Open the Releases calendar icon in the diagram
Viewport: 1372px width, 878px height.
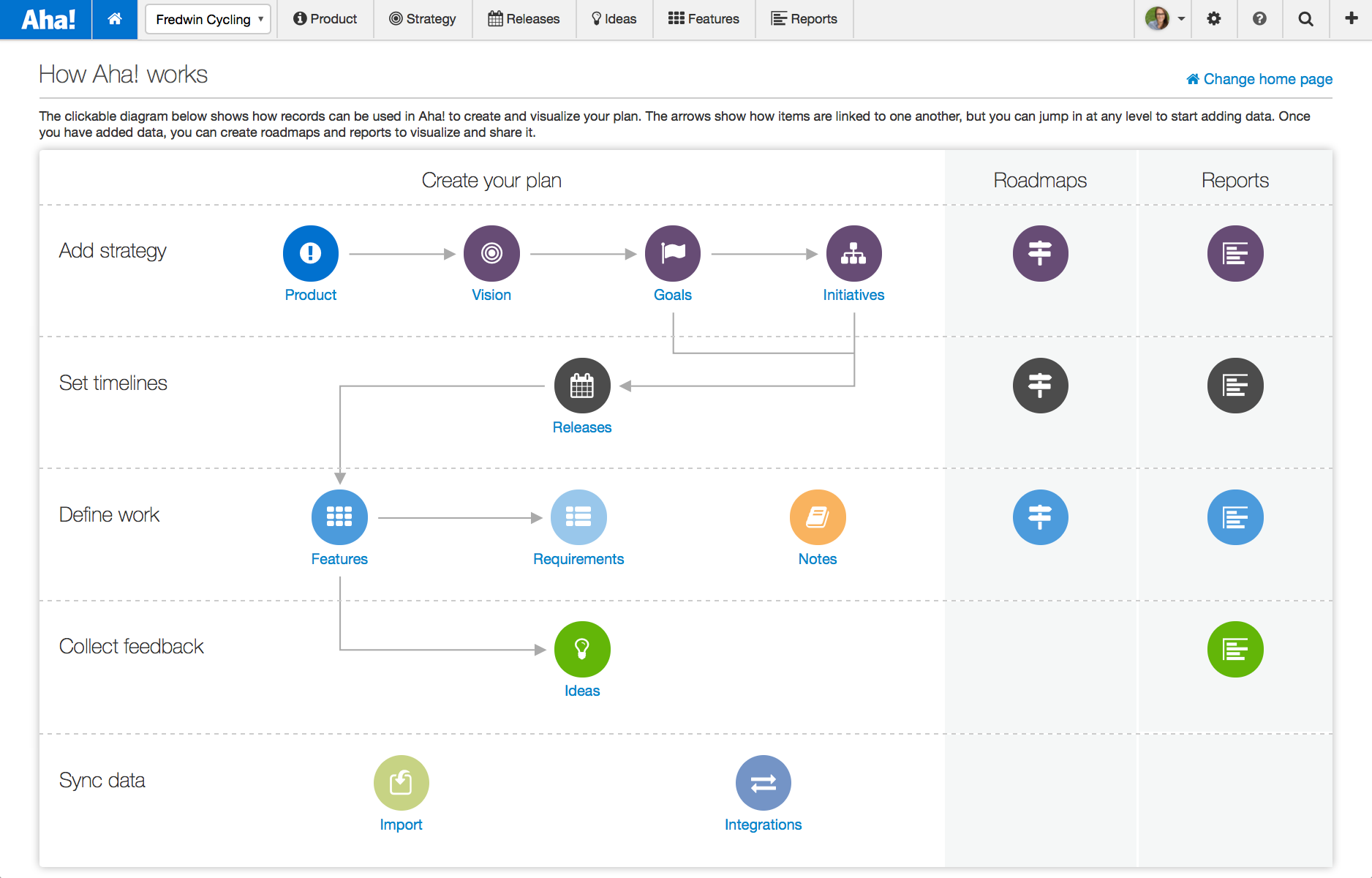(582, 385)
